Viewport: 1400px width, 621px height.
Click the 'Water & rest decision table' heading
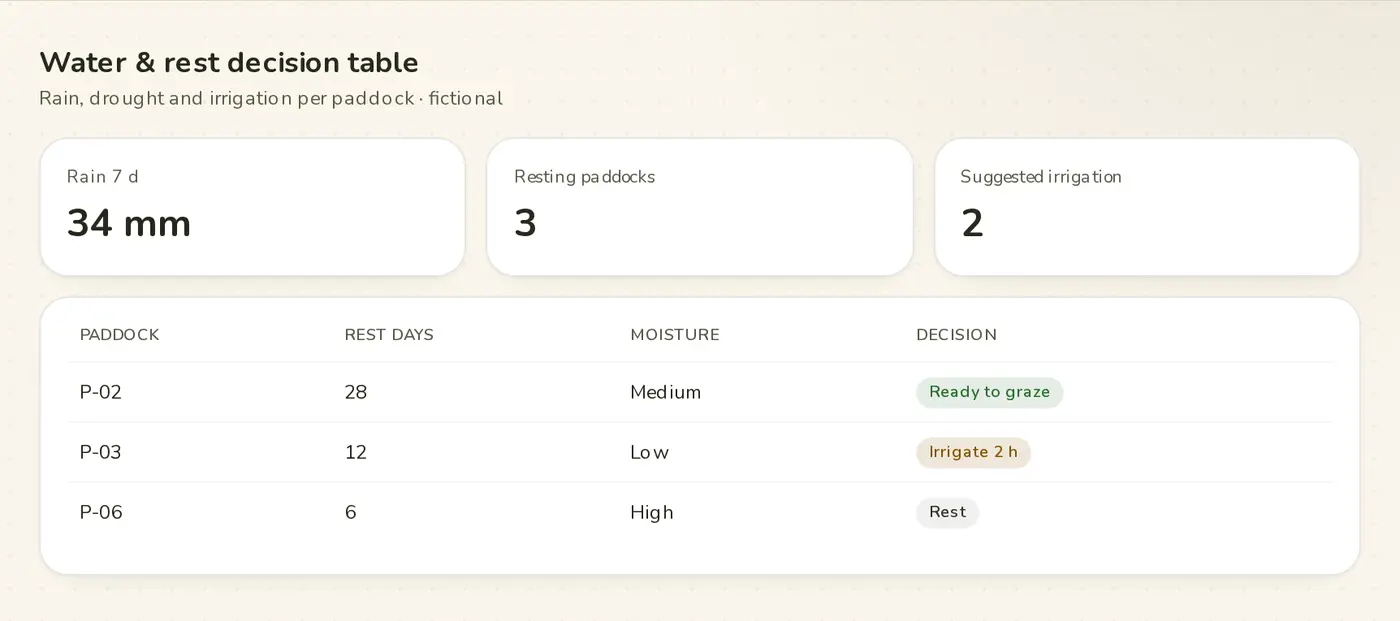[x=229, y=62]
